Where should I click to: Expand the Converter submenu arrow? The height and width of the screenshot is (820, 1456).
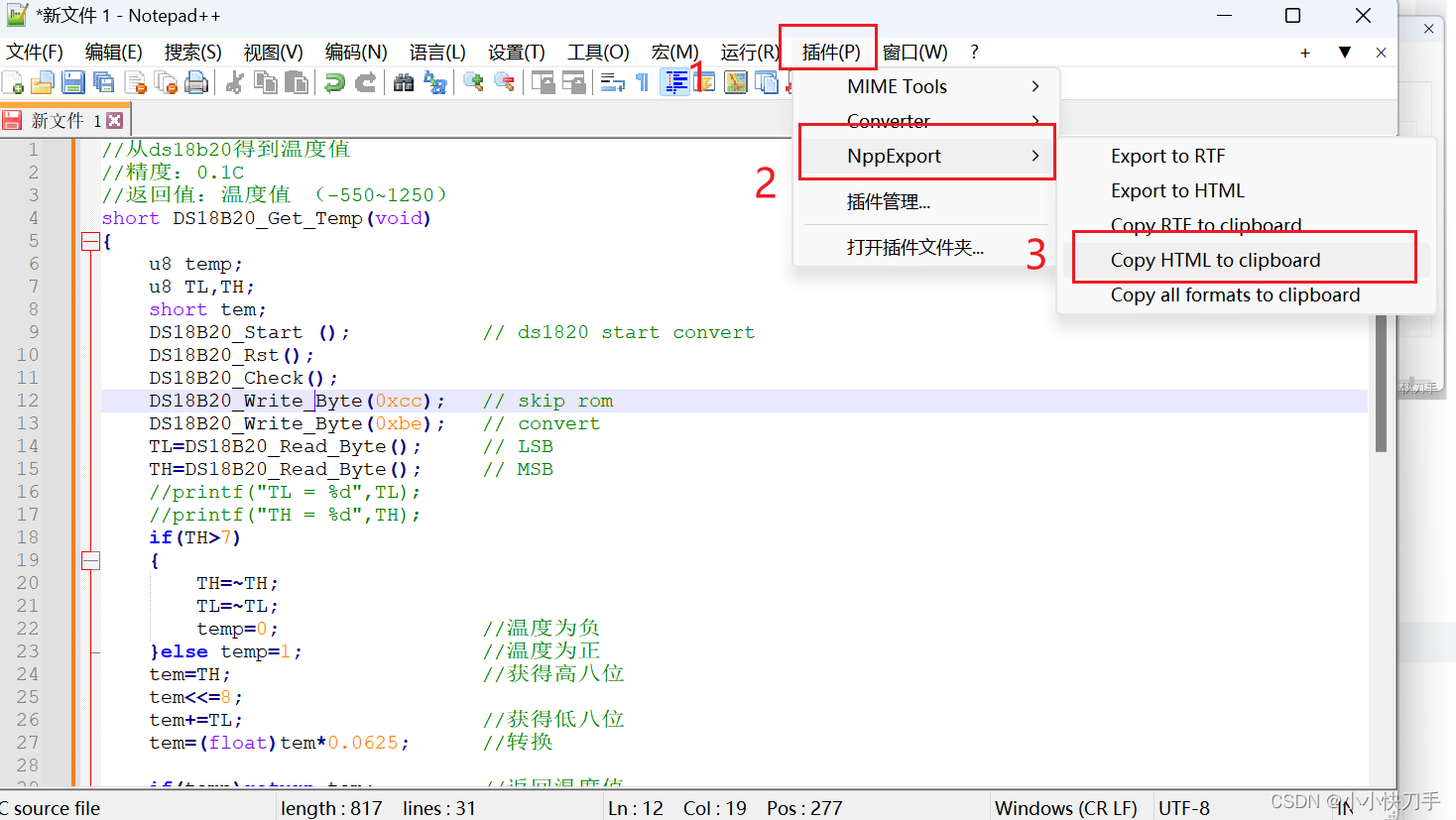[x=1035, y=121]
